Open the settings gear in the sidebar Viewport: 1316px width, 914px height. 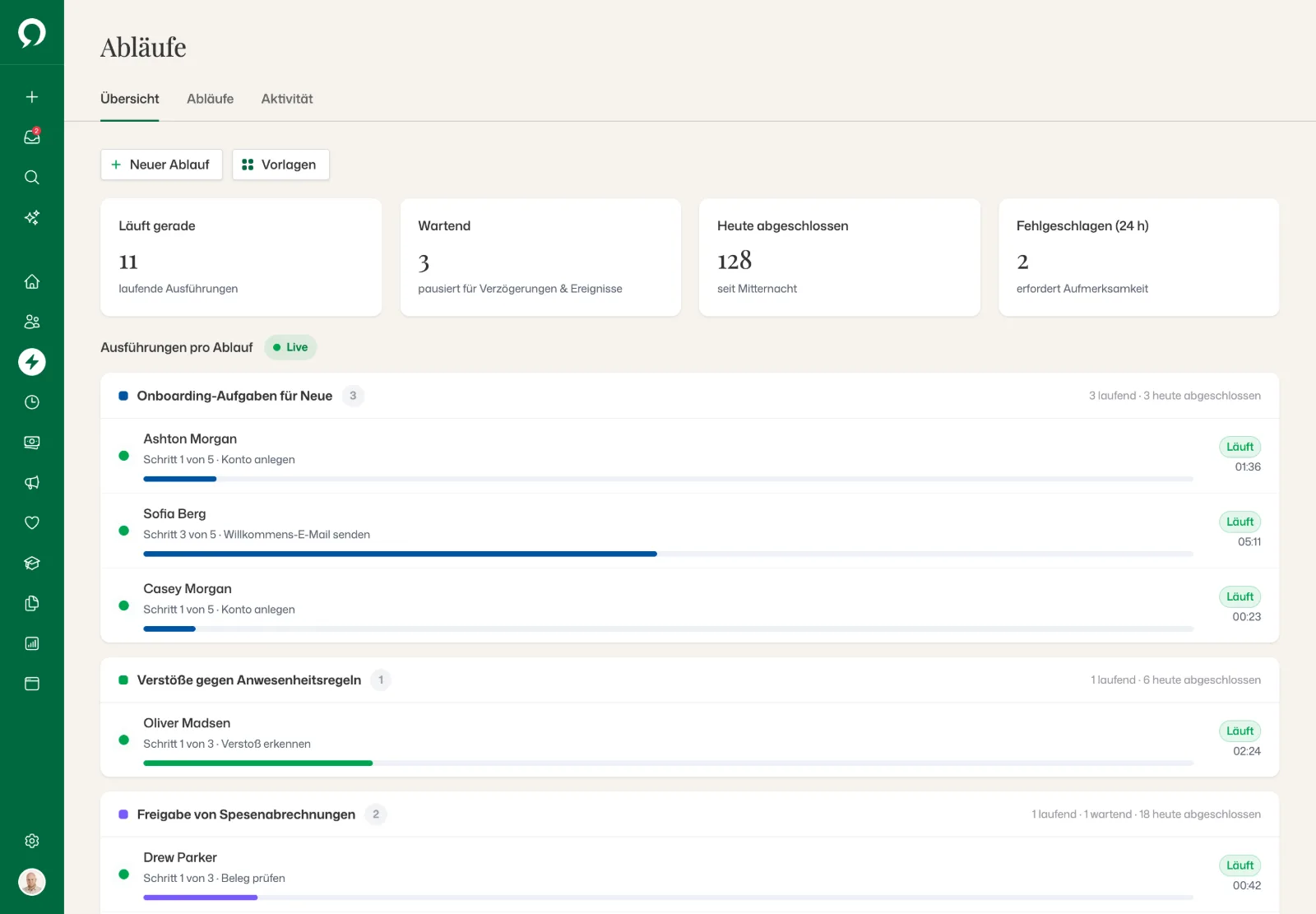point(32,841)
